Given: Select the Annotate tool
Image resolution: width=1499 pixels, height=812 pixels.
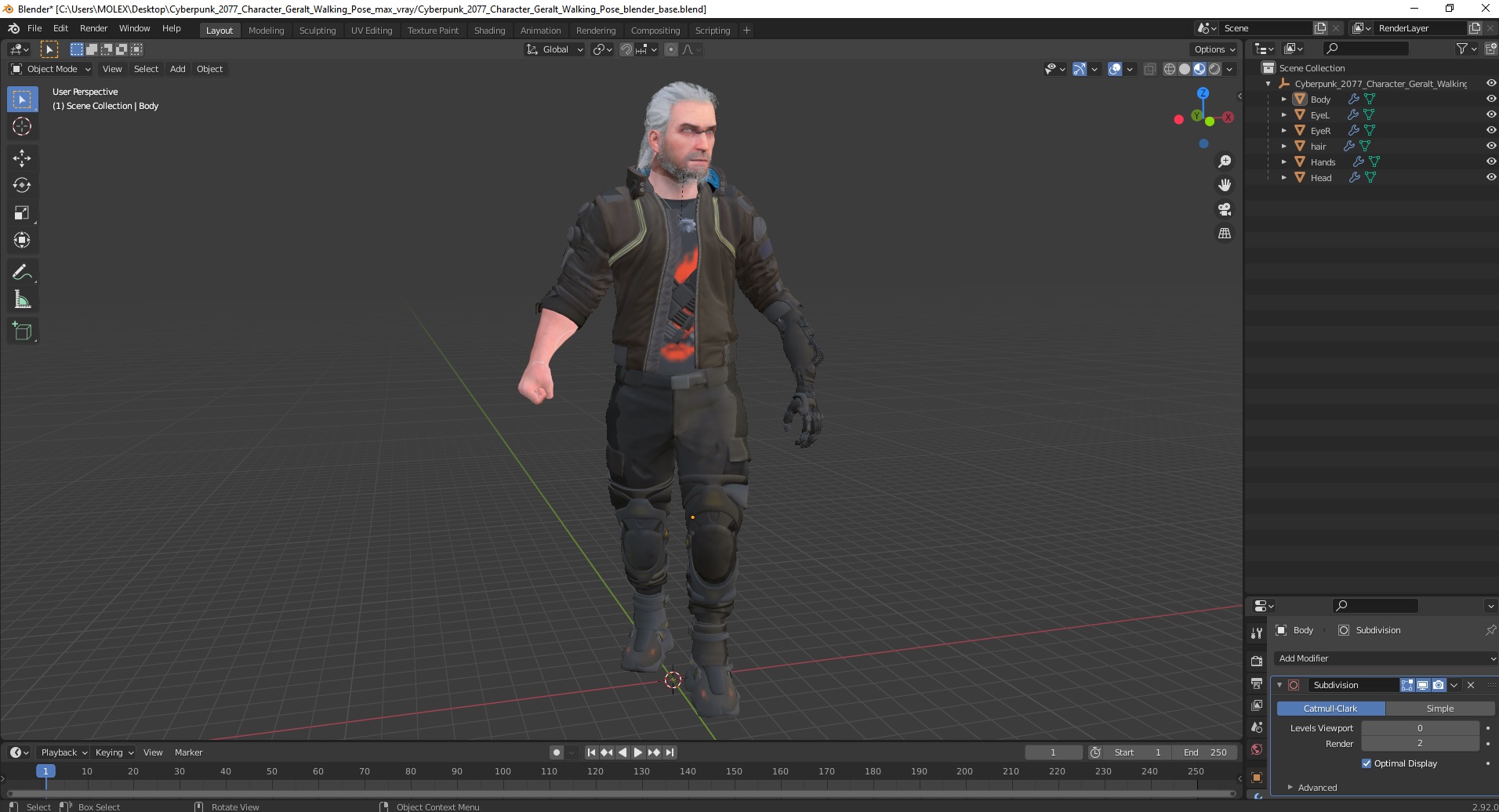Looking at the screenshot, I should click(22, 273).
